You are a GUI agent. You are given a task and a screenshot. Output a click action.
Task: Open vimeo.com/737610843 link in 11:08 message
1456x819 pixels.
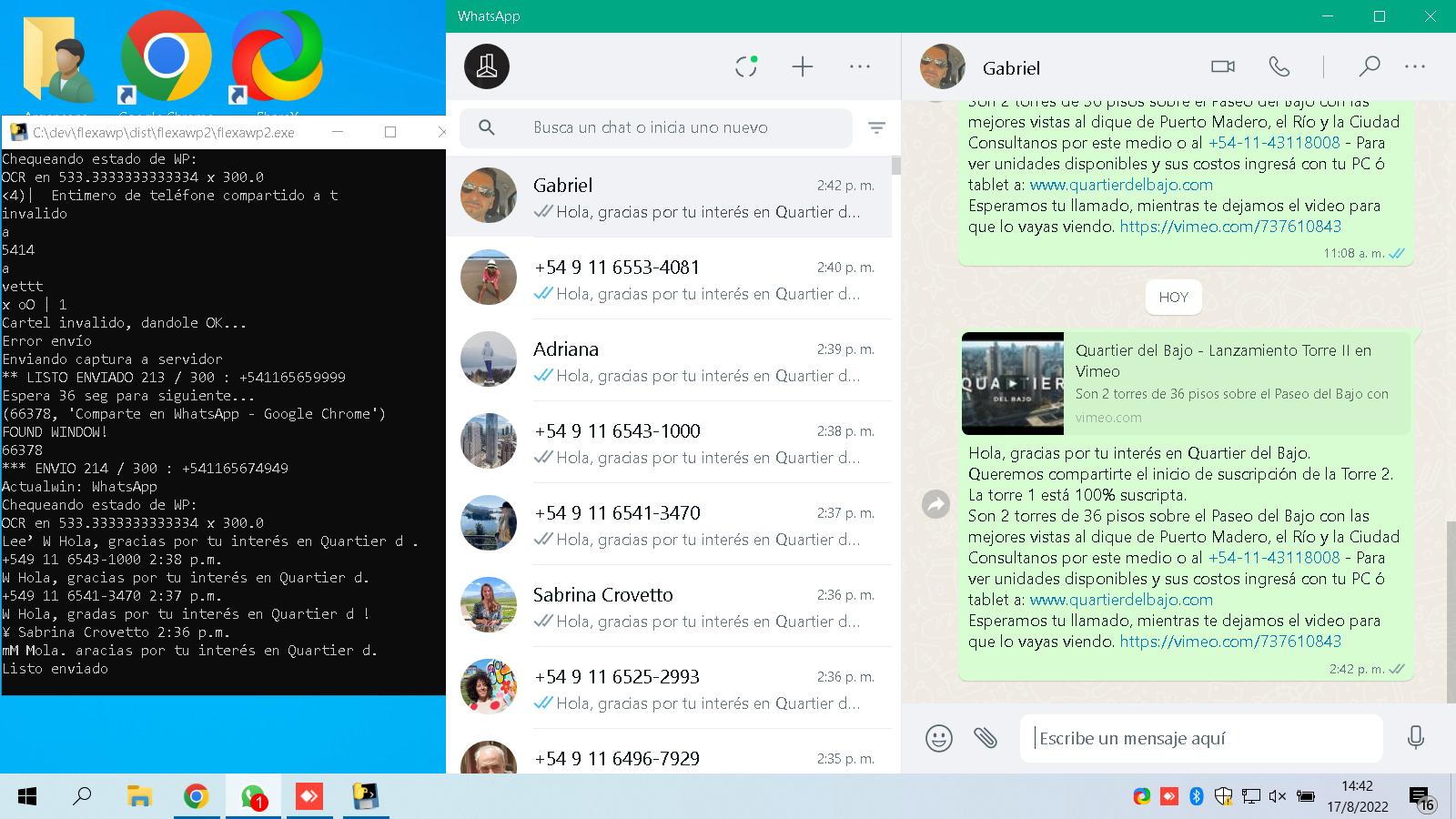(x=1230, y=226)
